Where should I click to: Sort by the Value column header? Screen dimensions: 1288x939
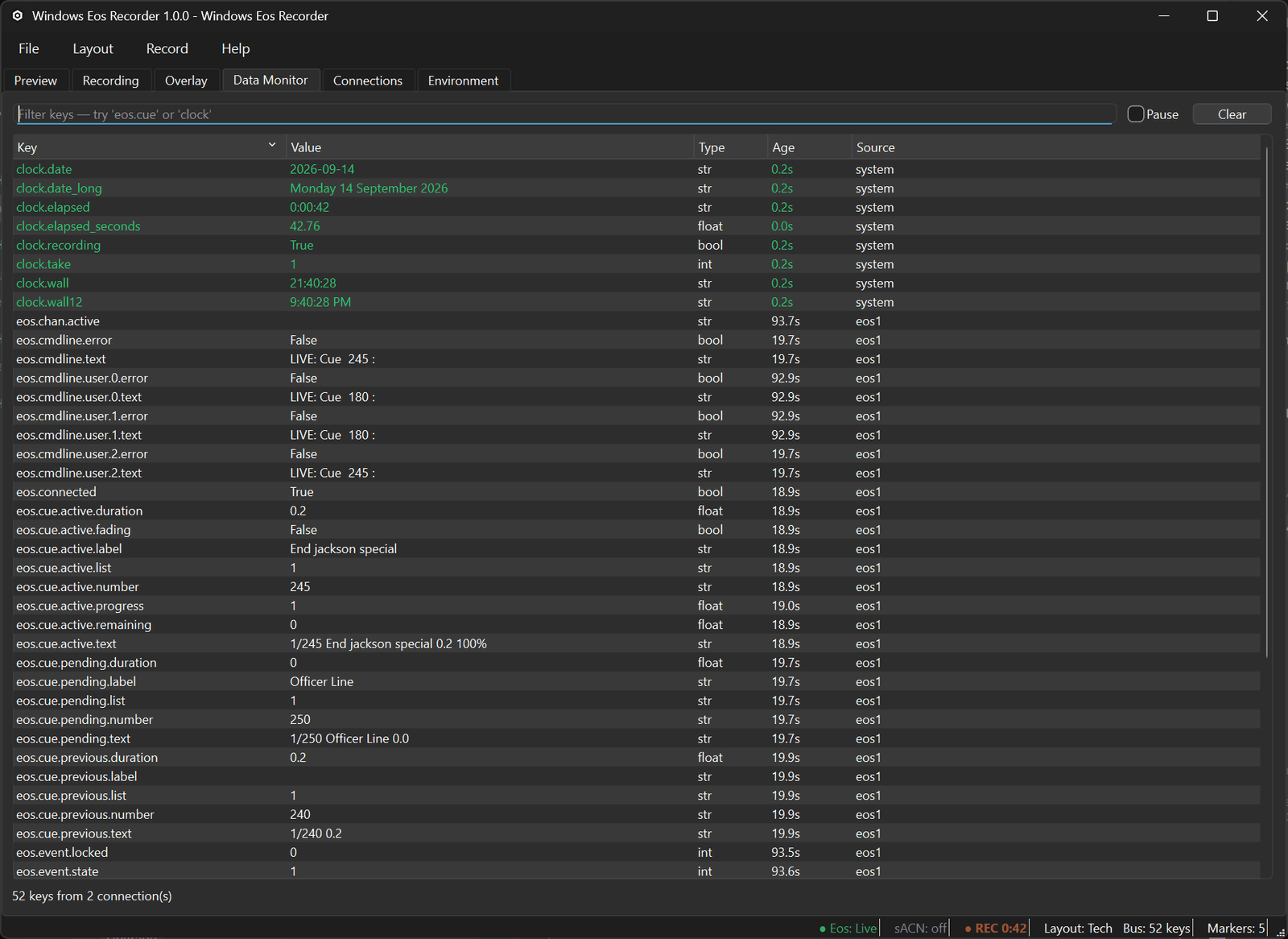click(x=489, y=147)
